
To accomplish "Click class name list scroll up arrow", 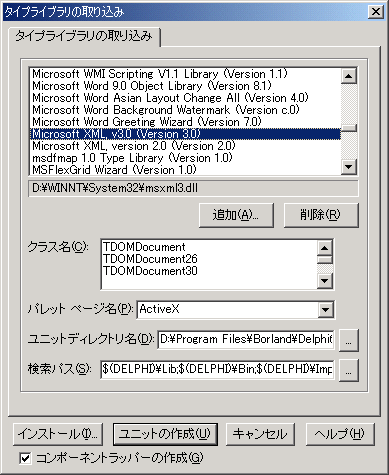I will (325, 248).
